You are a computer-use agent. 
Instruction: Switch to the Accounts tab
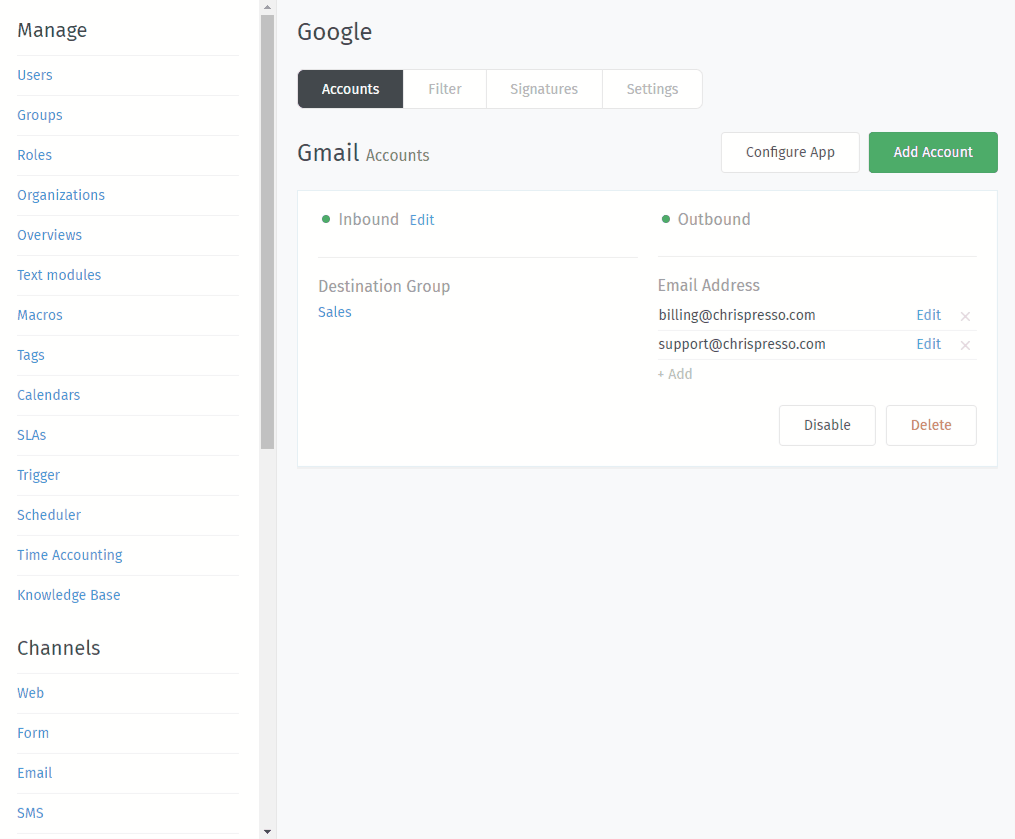(x=350, y=89)
